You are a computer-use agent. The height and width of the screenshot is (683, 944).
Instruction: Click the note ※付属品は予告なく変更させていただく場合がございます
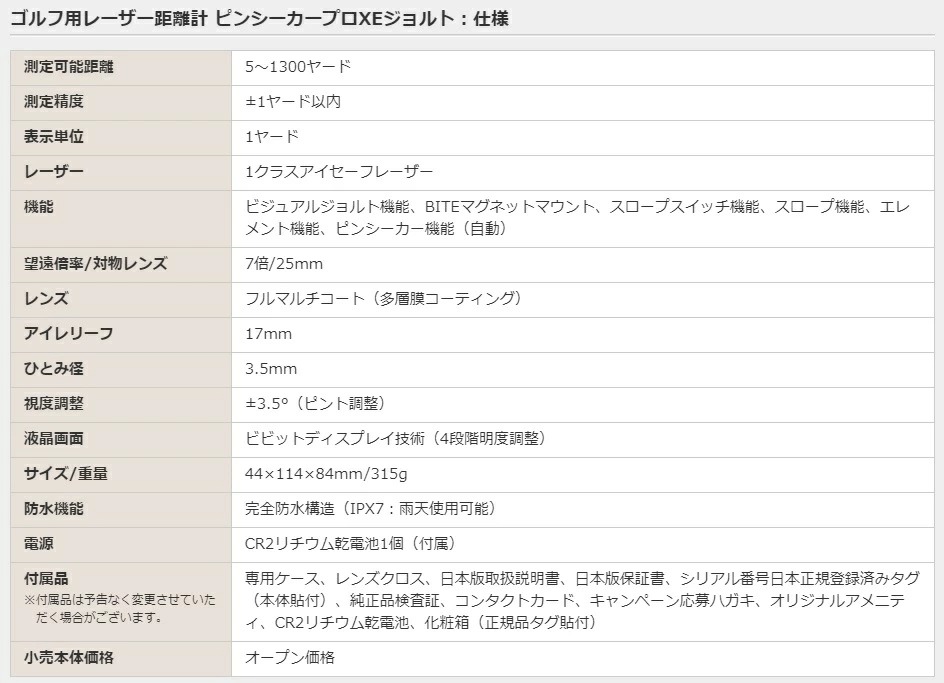pyautogui.click(x=119, y=609)
